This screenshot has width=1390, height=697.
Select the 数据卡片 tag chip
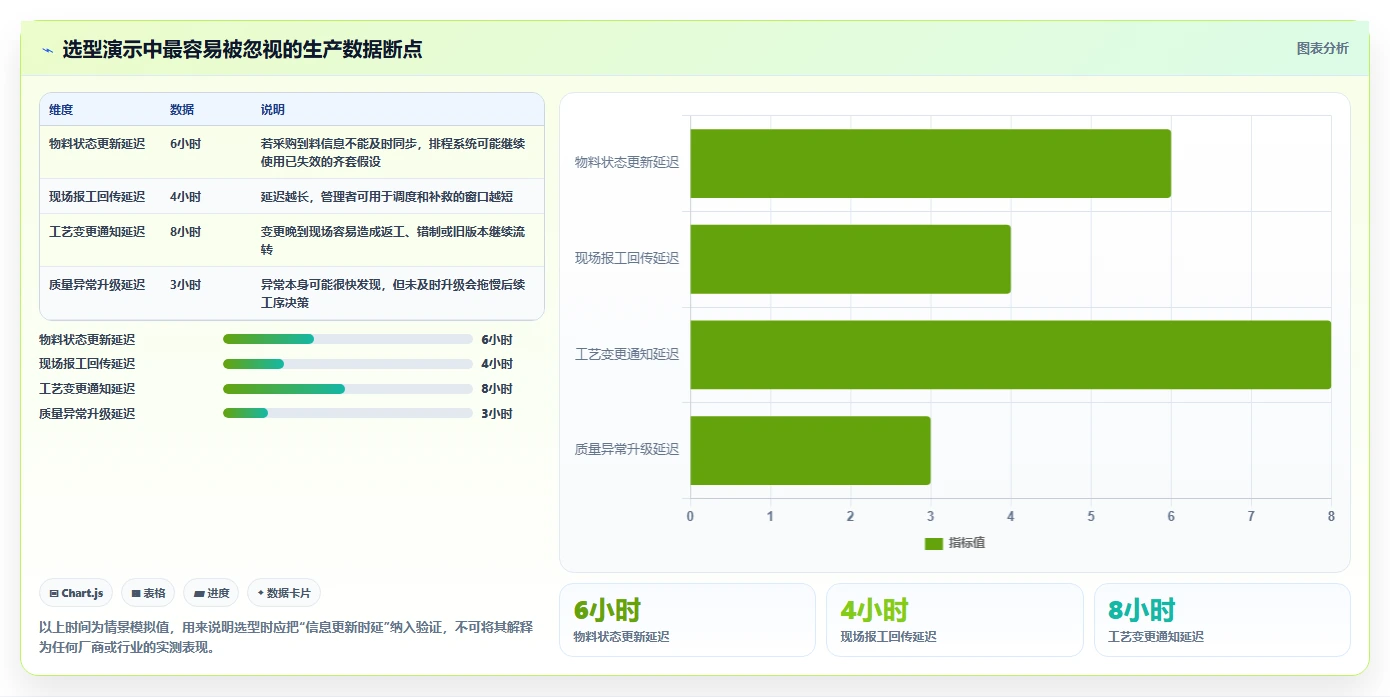(x=284, y=593)
